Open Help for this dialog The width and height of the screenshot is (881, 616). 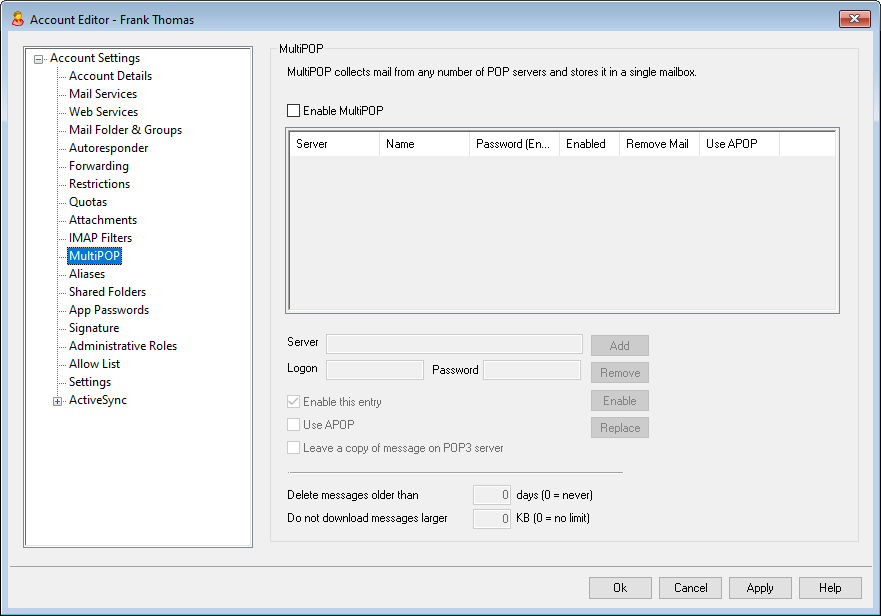(830, 588)
